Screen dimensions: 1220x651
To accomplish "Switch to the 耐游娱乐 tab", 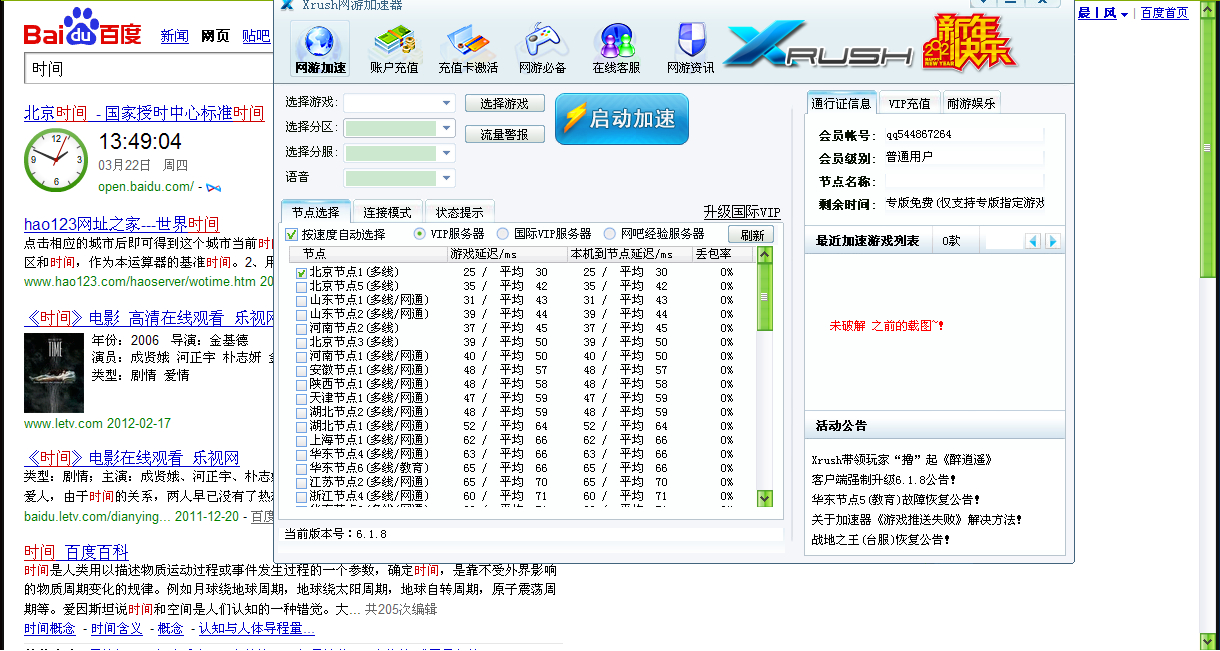I will (x=970, y=103).
